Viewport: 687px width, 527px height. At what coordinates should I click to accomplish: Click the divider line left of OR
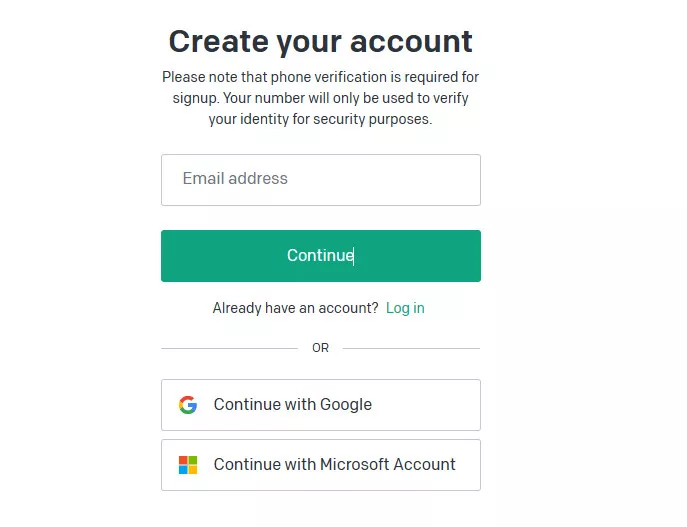pos(229,348)
